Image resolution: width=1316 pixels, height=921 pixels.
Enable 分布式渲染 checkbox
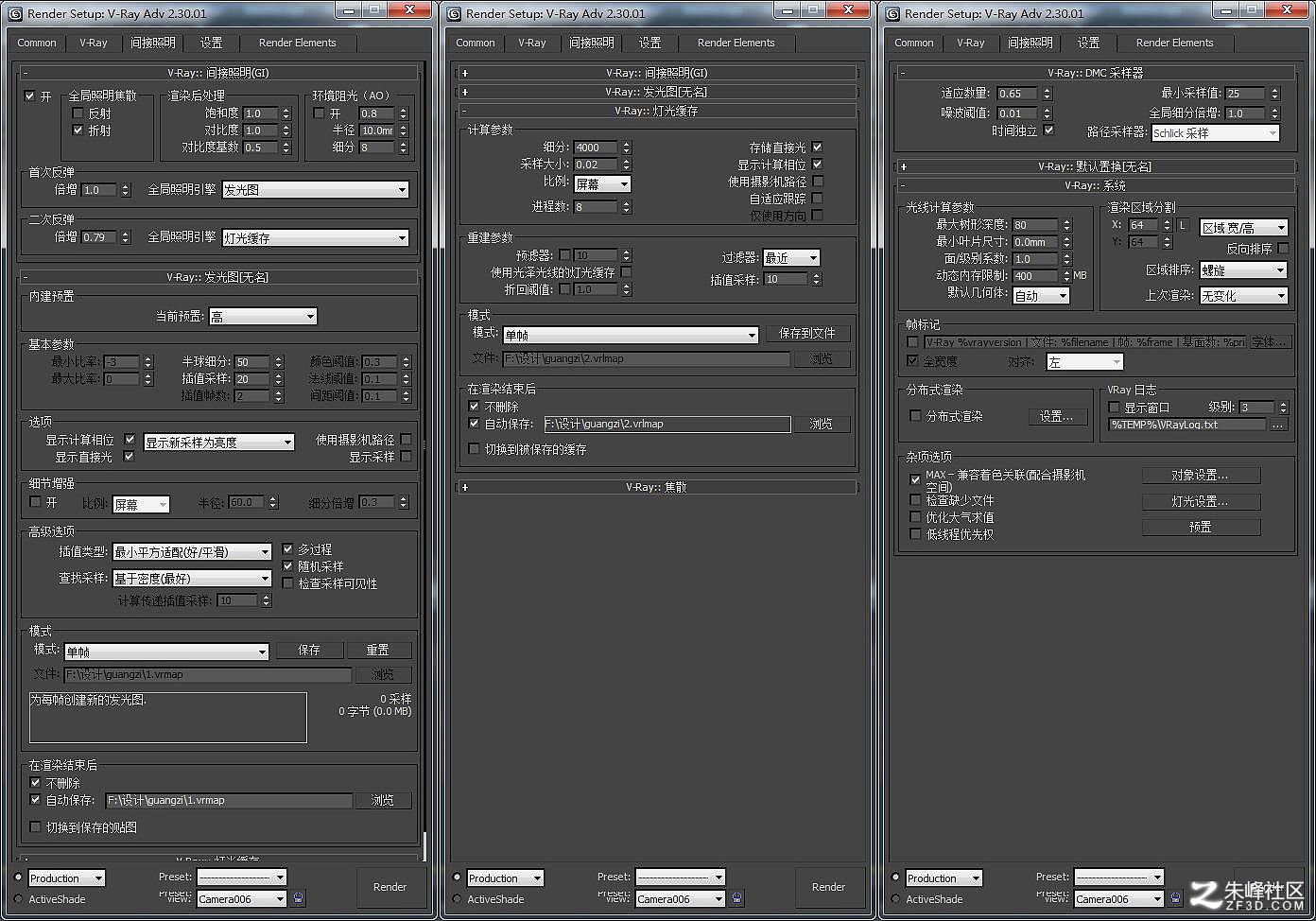pos(915,416)
